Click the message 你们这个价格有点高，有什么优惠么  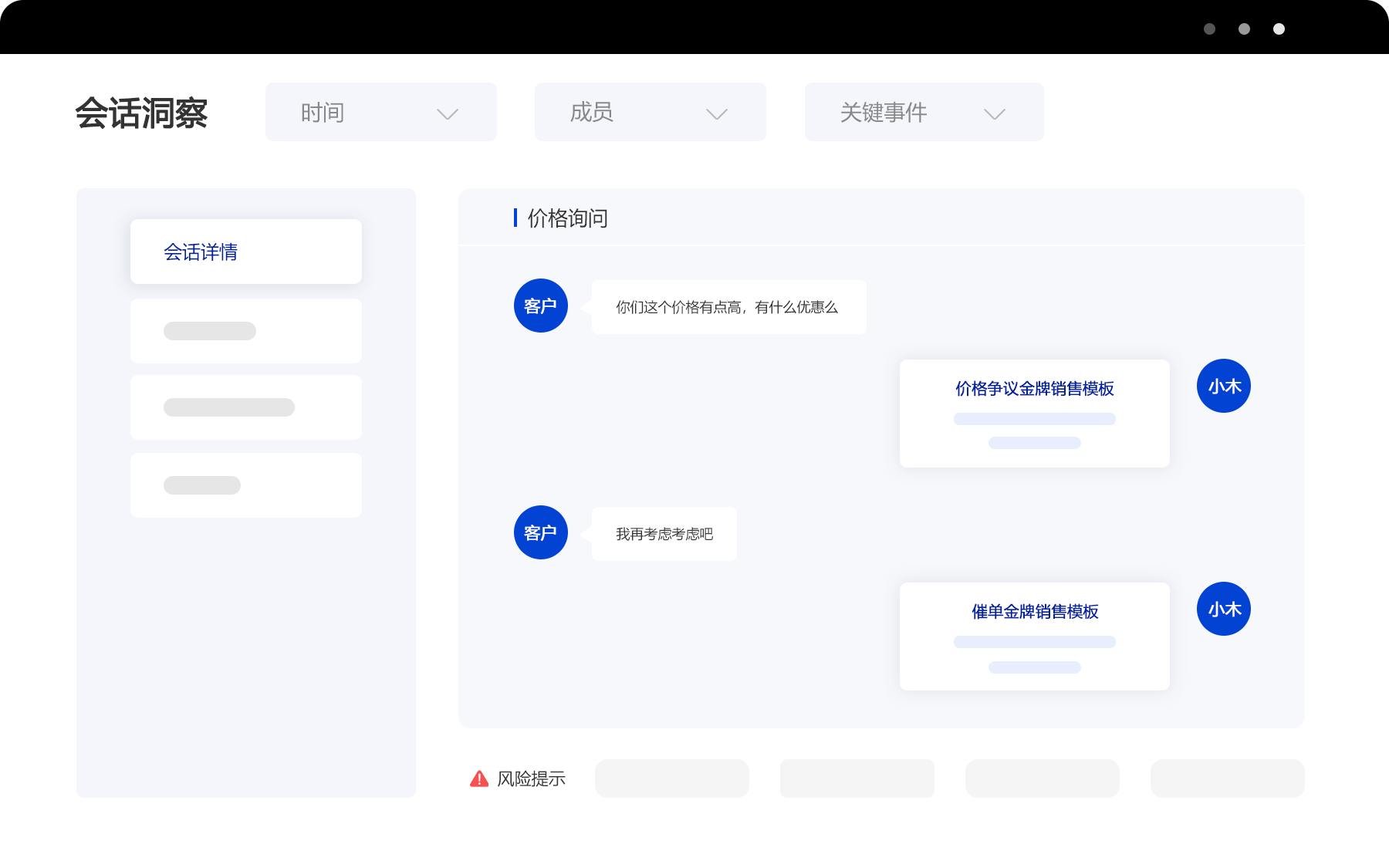(x=728, y=307)
